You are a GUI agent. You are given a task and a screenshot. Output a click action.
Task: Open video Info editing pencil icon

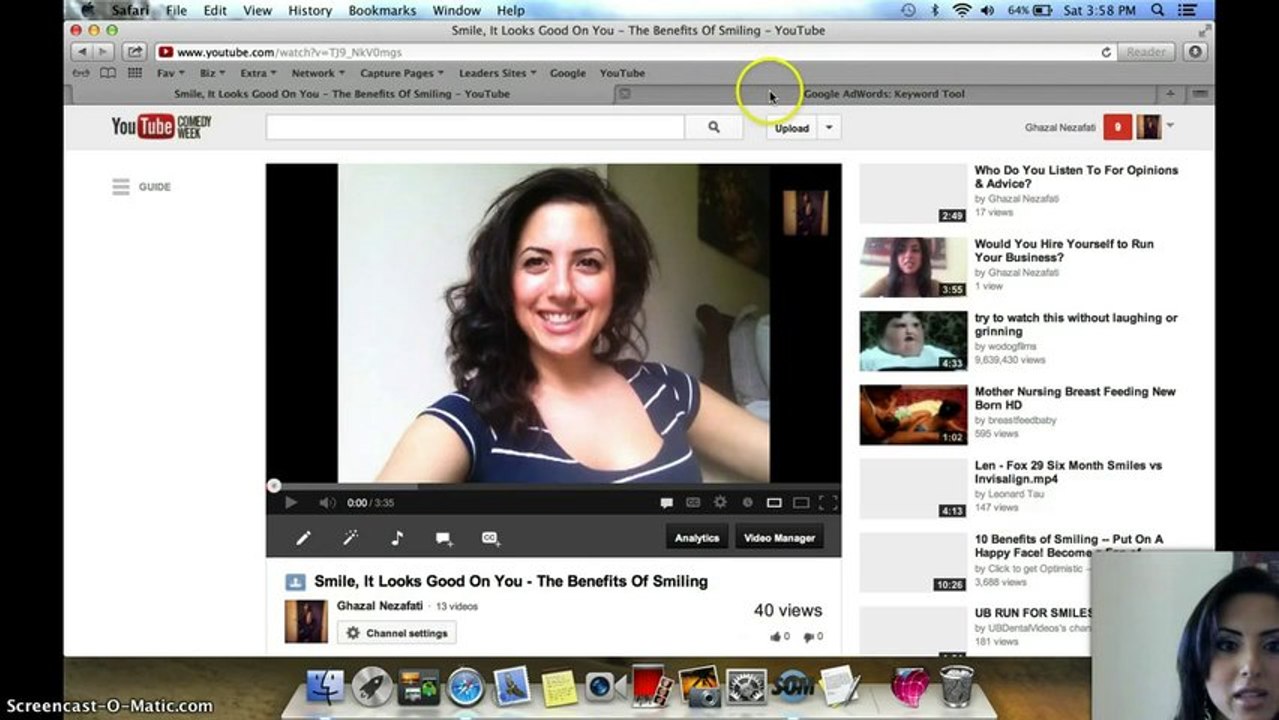[x=303, y=538]
